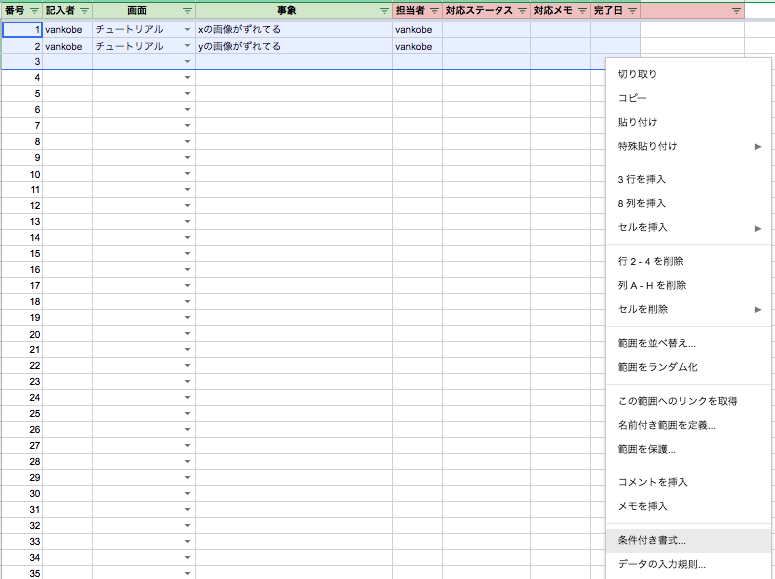Open 画面 dropdown in row 35
775x579 pixels.
[187, 574]
